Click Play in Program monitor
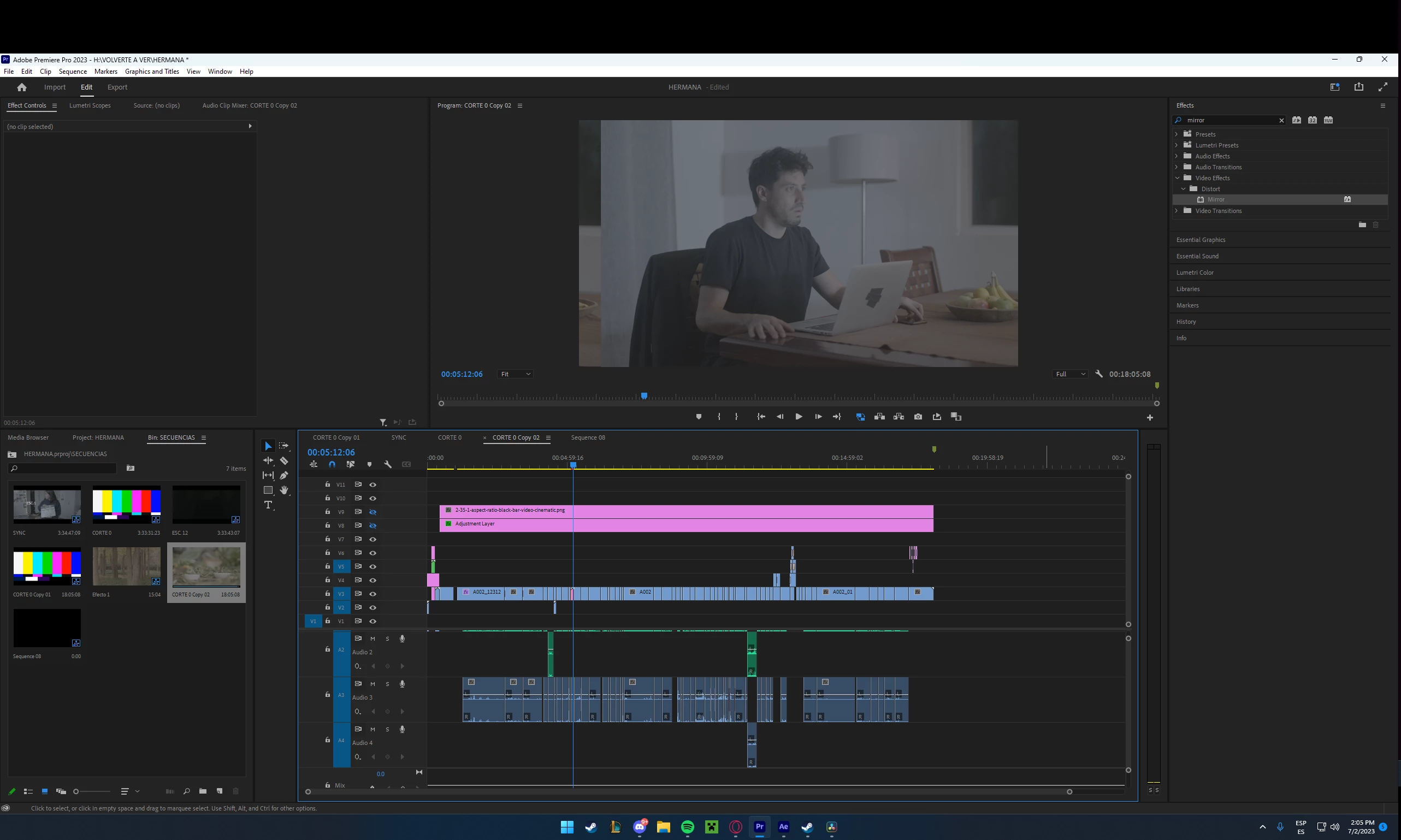This screenshot has width=1401, height=840. point(799,417)
